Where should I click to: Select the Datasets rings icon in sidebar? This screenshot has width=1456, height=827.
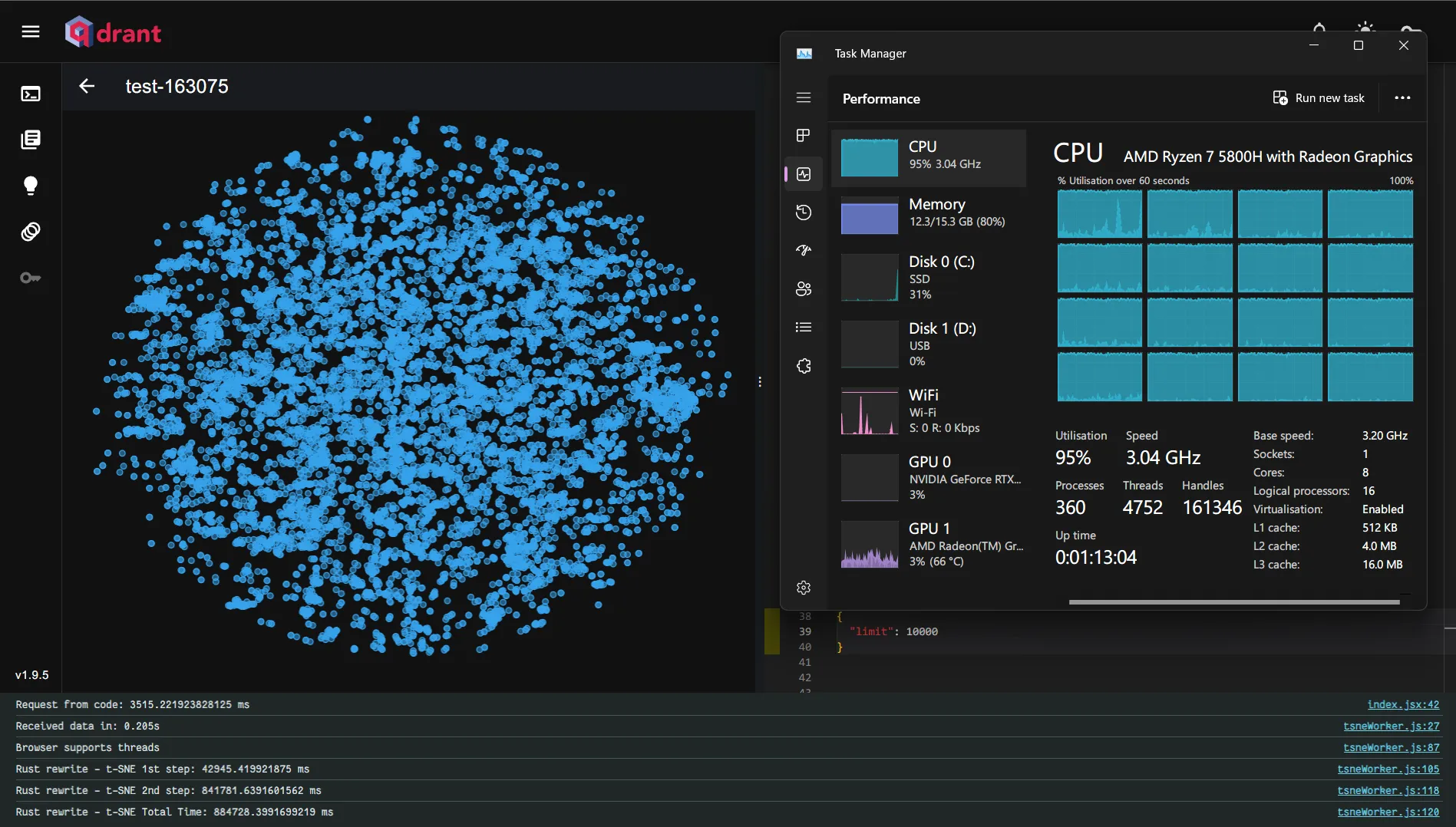click(x=31, y=231)
